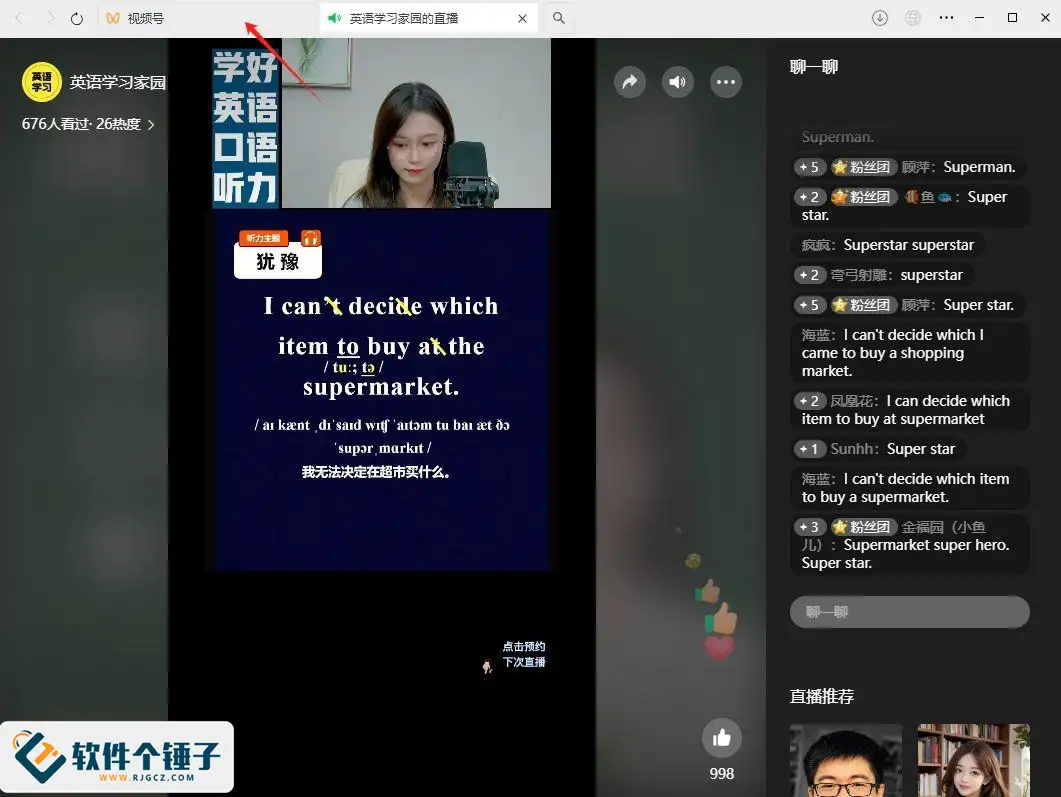The width and height of the screenshot is (1061, 797).
Task: Reload the page with the refresh icon
Action: [76, 18]
